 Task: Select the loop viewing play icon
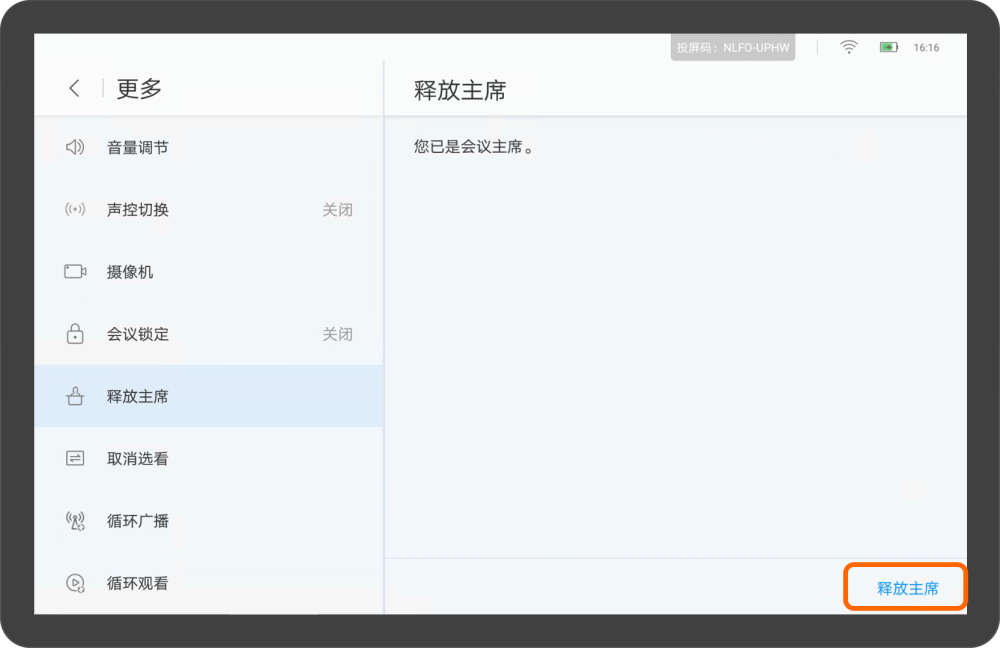(74, 583)
